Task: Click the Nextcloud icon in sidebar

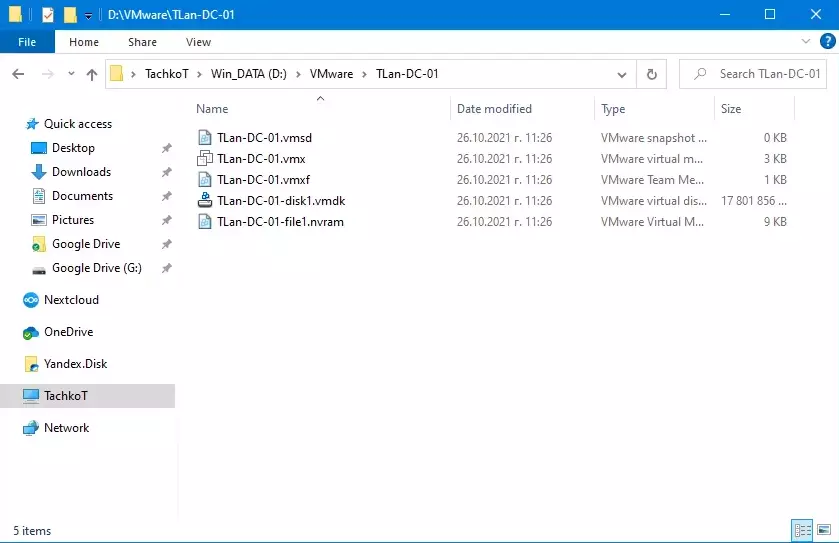Action: 31,300
